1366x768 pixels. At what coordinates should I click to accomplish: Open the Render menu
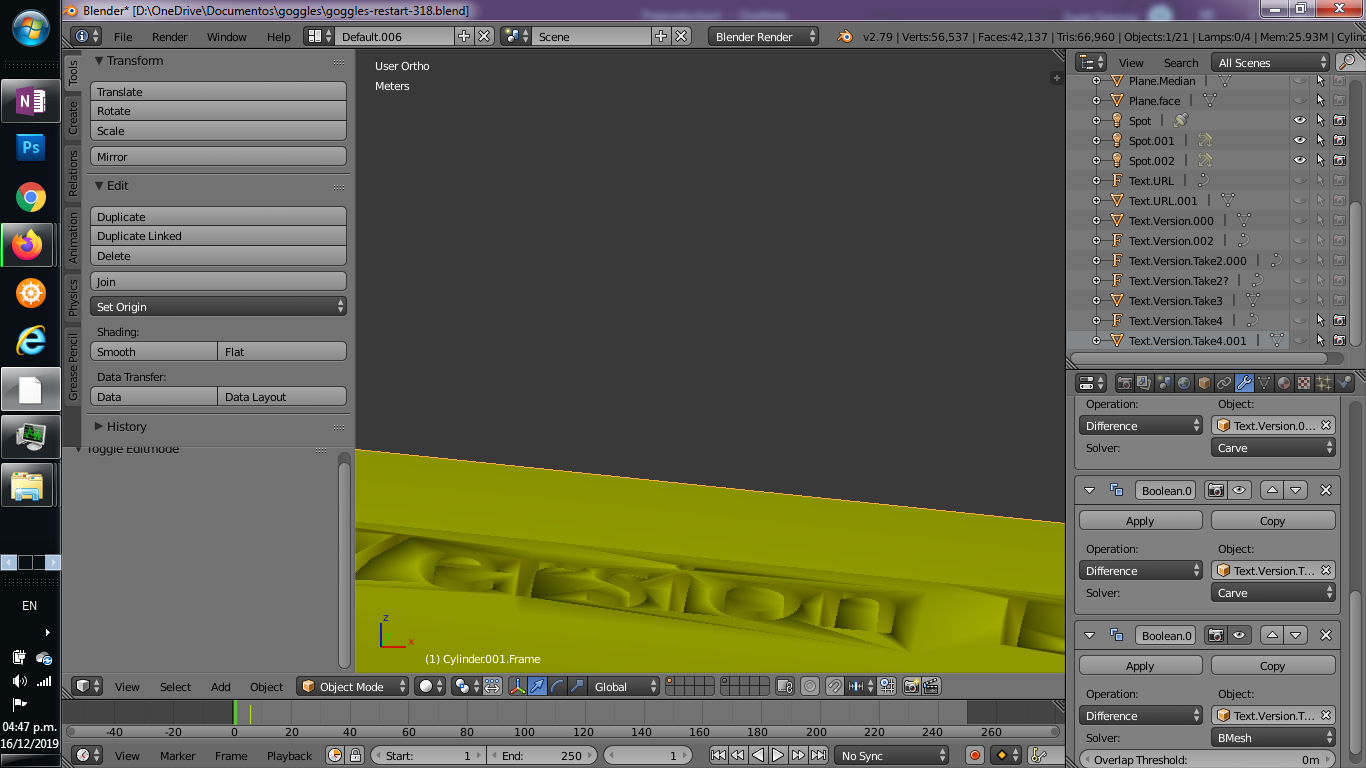pos(170,37)
